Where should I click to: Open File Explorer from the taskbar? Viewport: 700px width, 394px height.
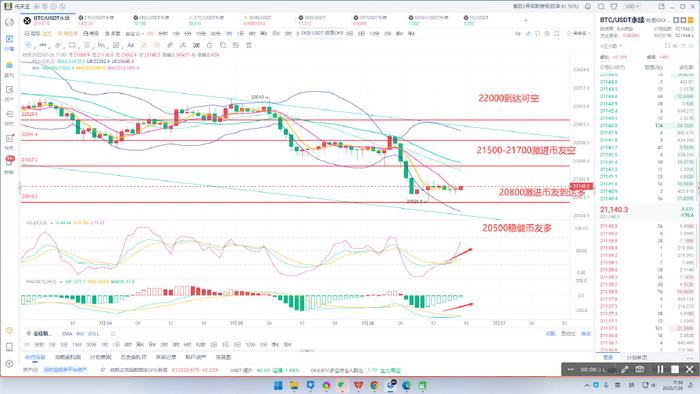pos(294,385)
